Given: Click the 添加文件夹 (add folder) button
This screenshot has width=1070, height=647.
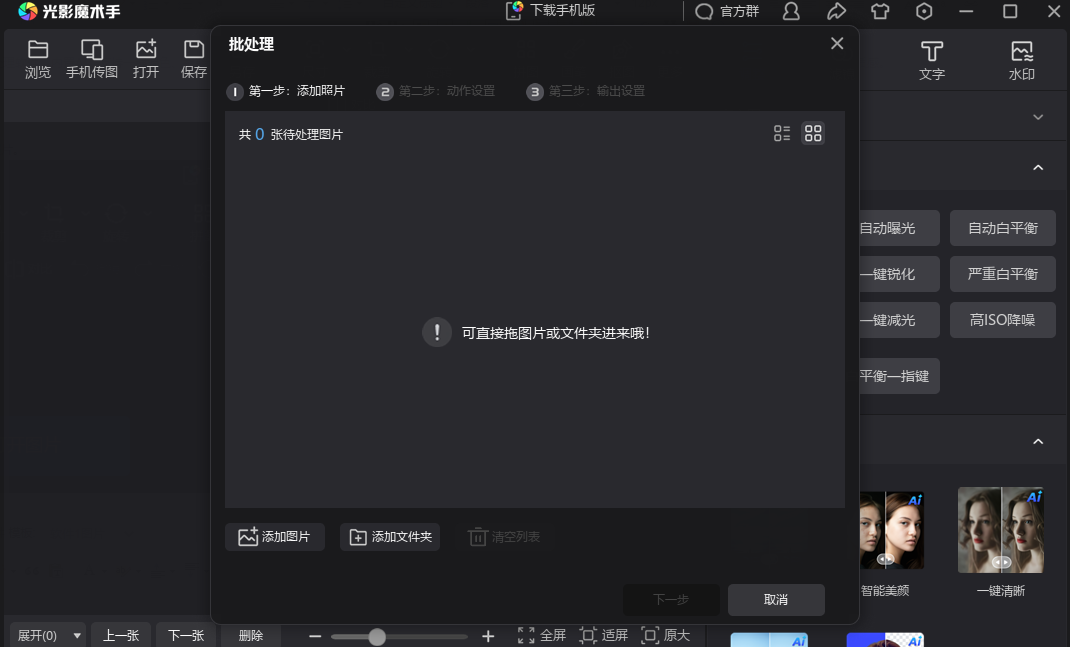Looking at the screenshot, I should coord(390,537).
